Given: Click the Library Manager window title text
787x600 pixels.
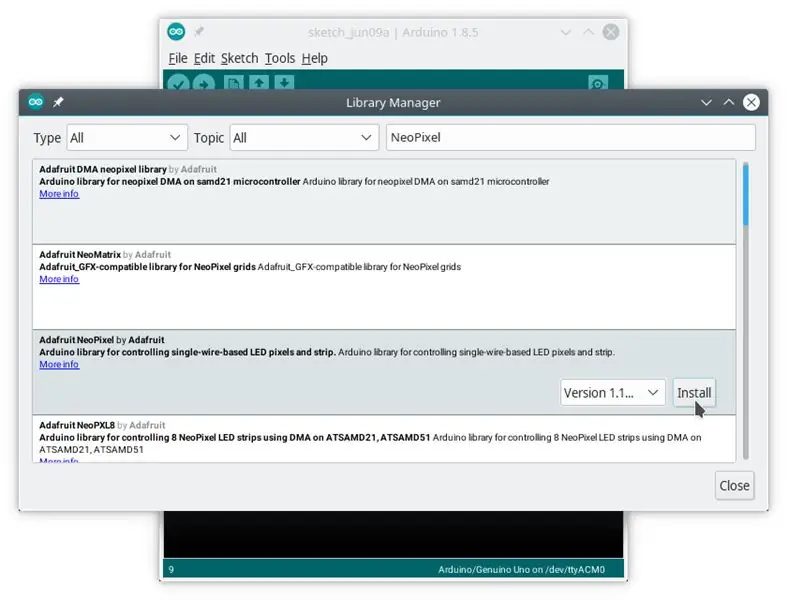Looking at the screenshot, I should 393,102.
